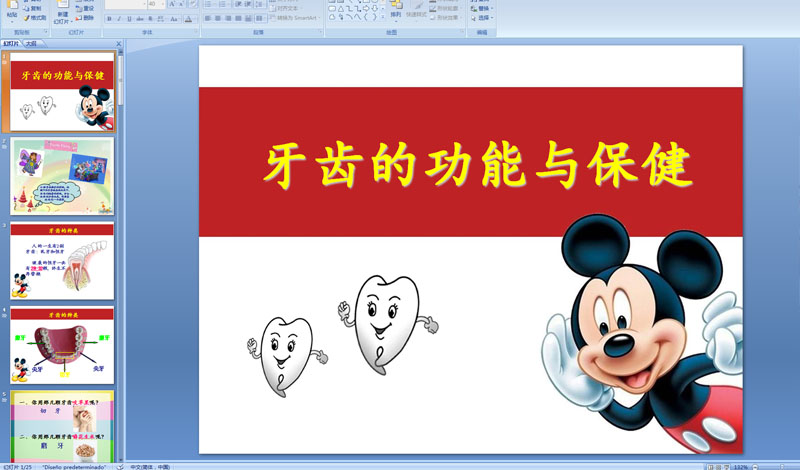Viewport: 800px width, 470px height.
Task: Click Convert to SmartArt button
Action: [x=296, y=18]
